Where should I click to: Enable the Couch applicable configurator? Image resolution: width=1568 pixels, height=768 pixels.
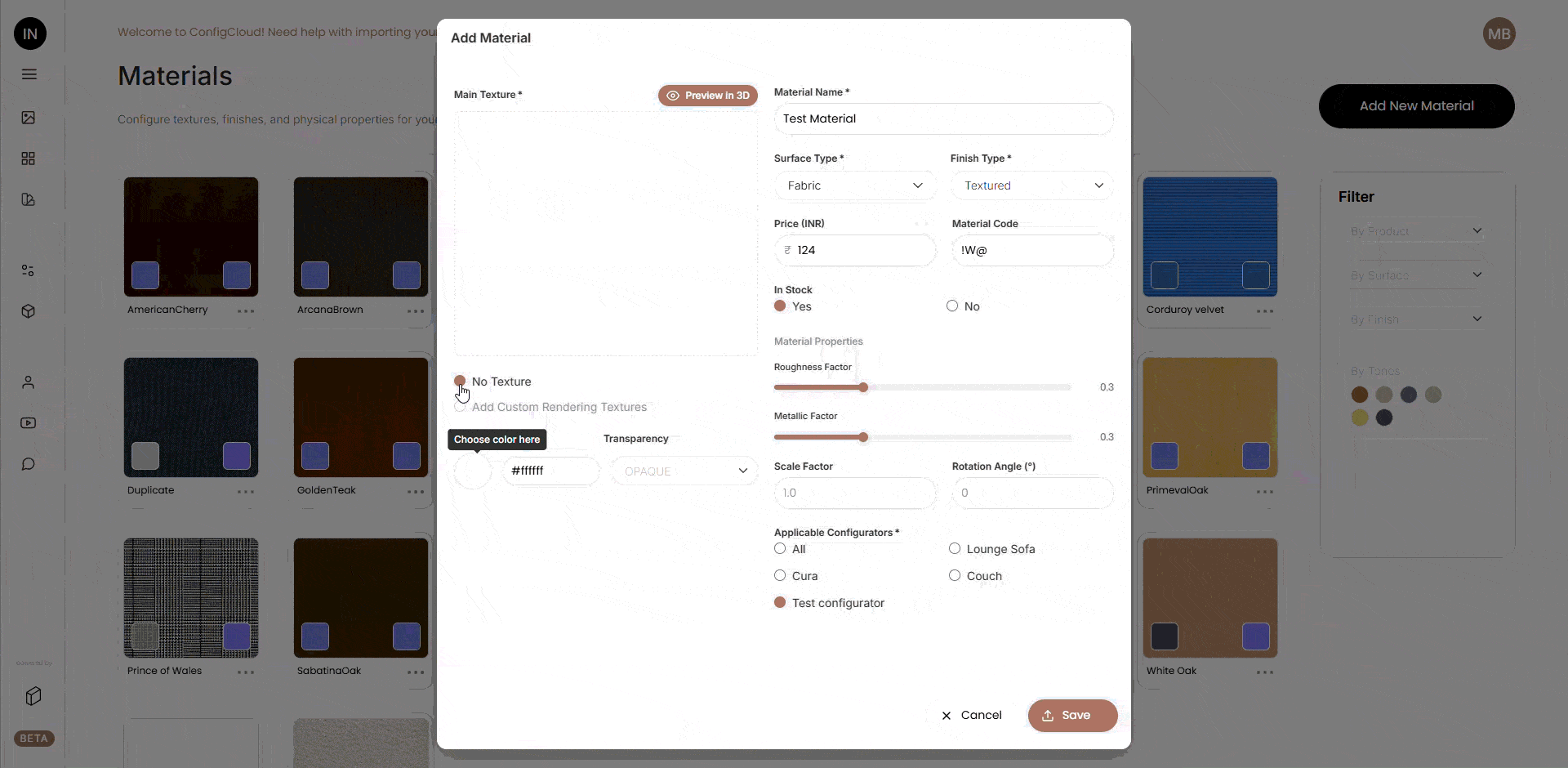click(954, 575)
